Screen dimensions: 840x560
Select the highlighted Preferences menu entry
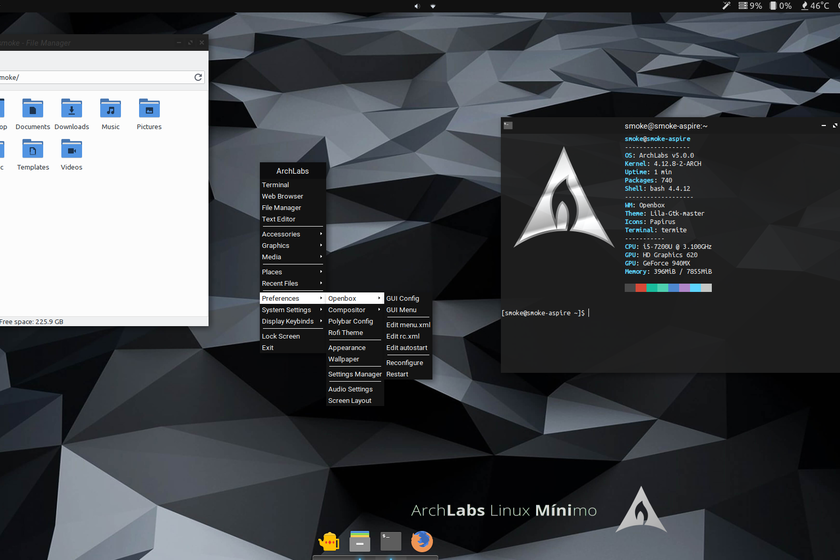[292, 298]
